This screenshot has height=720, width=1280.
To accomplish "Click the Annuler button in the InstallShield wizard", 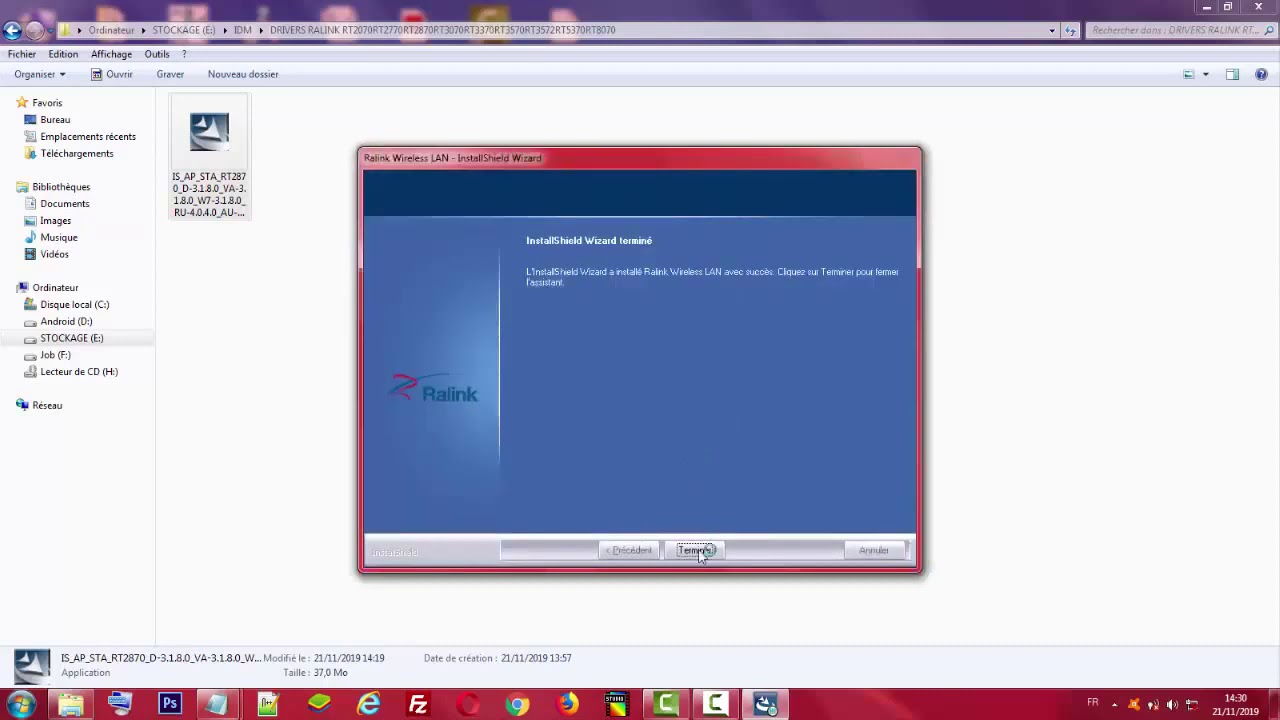I will coord(873,550).
